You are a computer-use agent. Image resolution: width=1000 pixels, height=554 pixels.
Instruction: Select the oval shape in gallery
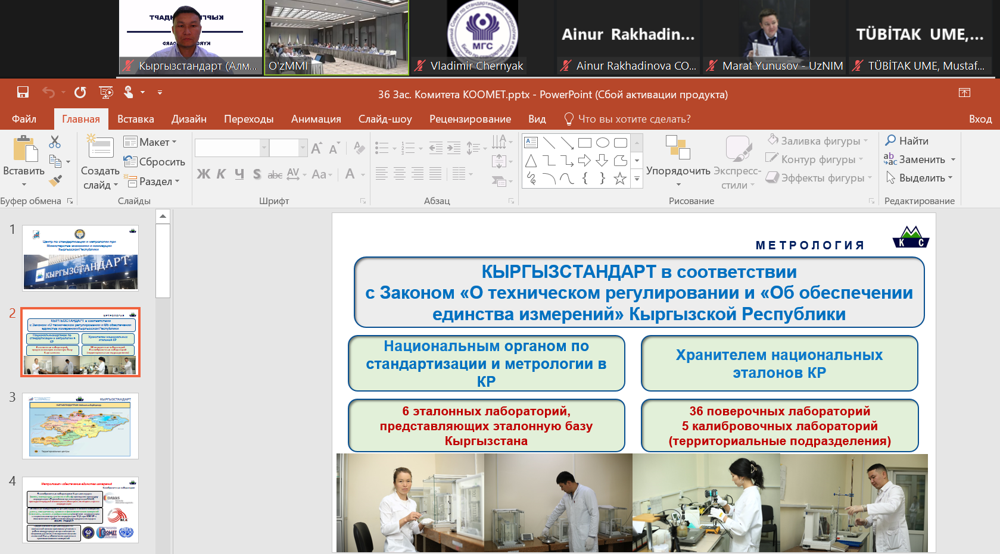(602, 143)
